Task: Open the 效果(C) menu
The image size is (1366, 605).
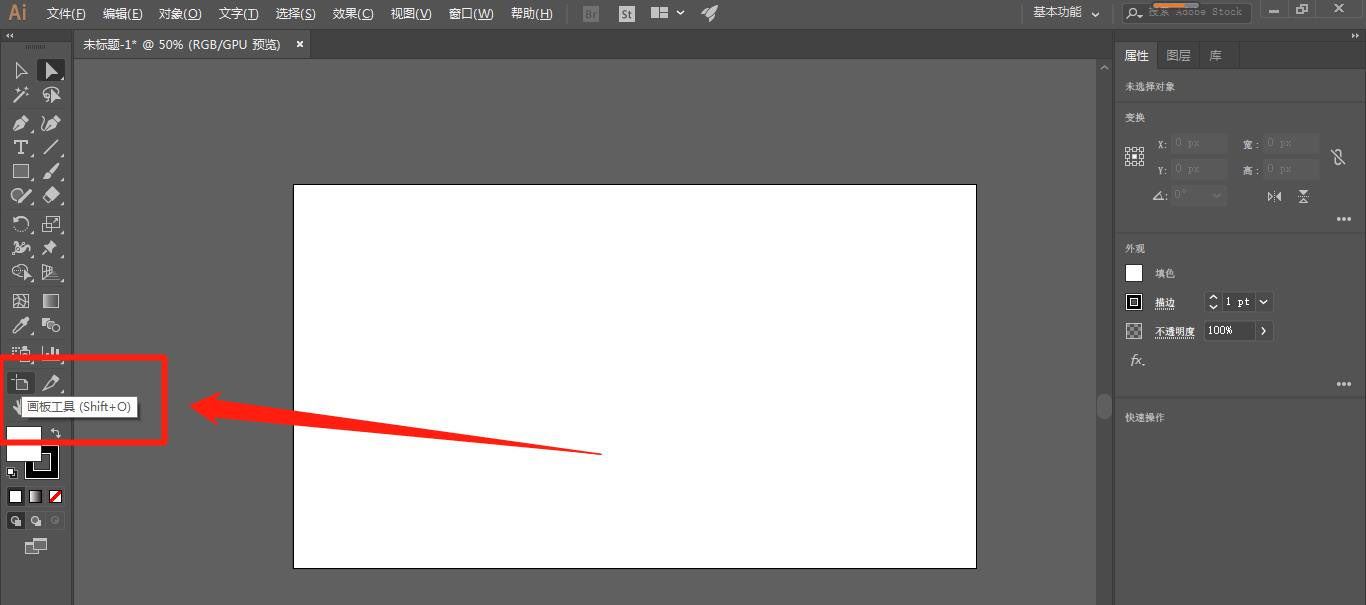Action: 353,14
